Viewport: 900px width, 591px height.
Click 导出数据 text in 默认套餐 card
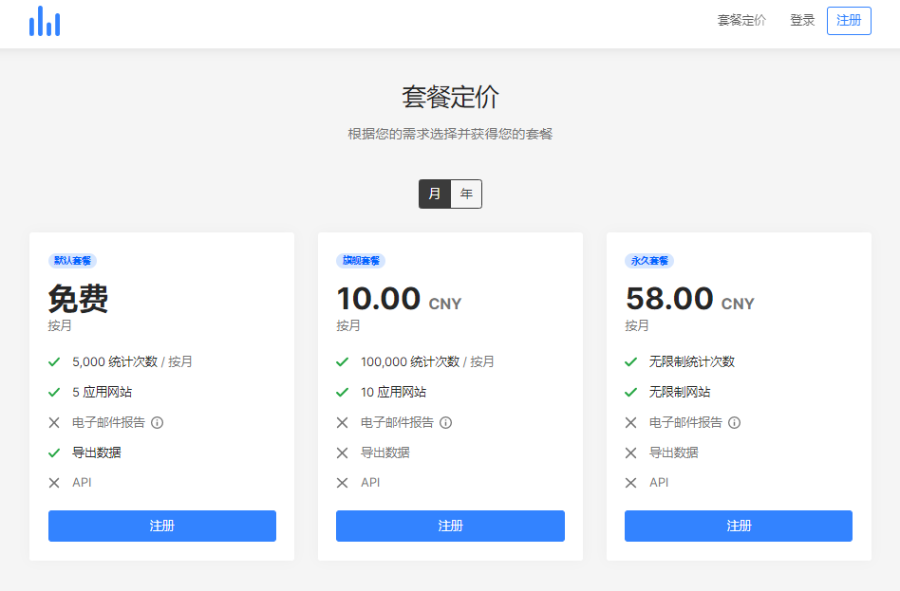pyautogui.click(x=96, y=453)
